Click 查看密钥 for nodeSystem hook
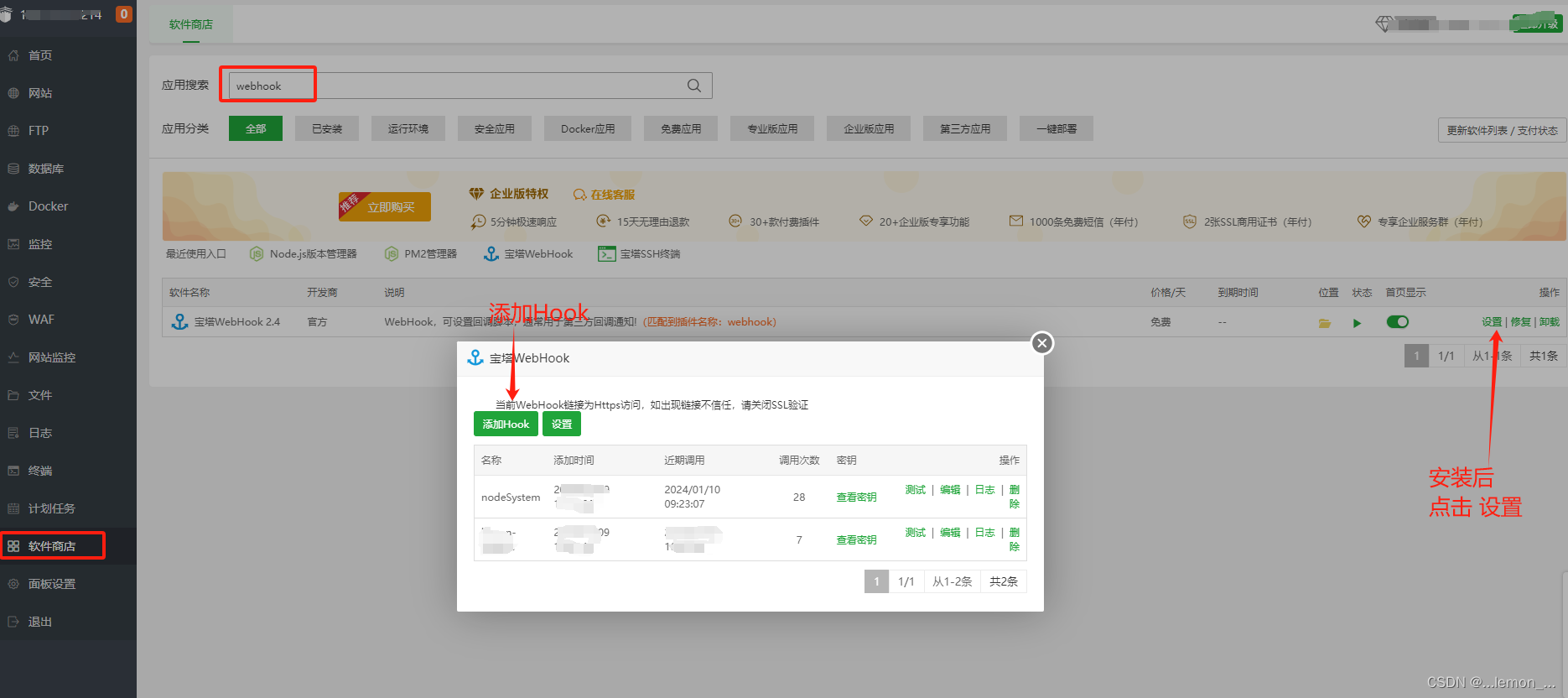Screen dimensions: 1568x698 856,497
